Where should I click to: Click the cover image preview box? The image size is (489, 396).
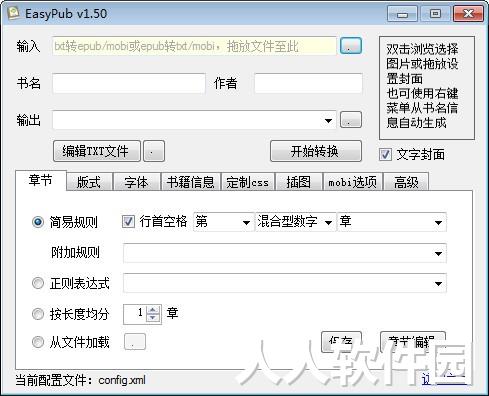(427, 88)
